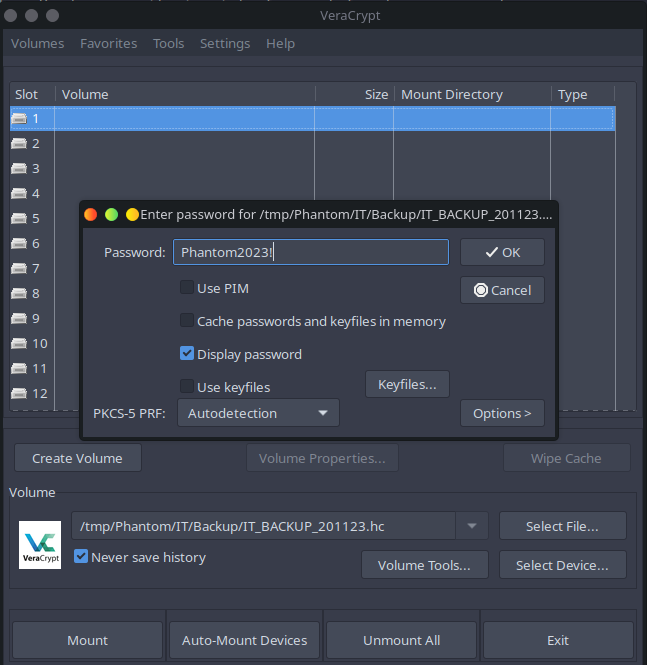Click yellow button on password dialog
This screenshot has height=665, width=647.
132,215
